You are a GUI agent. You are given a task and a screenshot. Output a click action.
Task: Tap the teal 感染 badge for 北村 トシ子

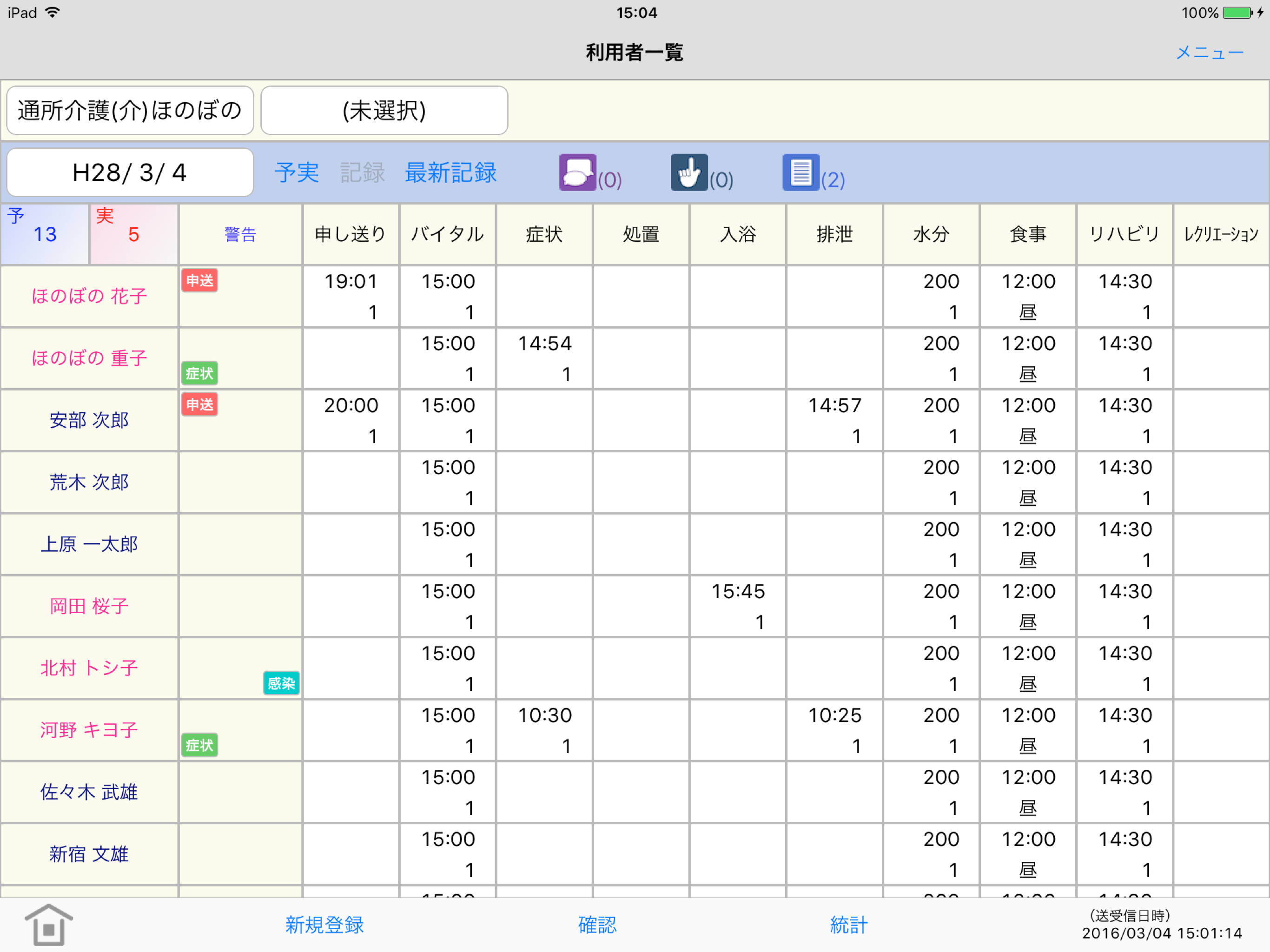click(281, 683)
